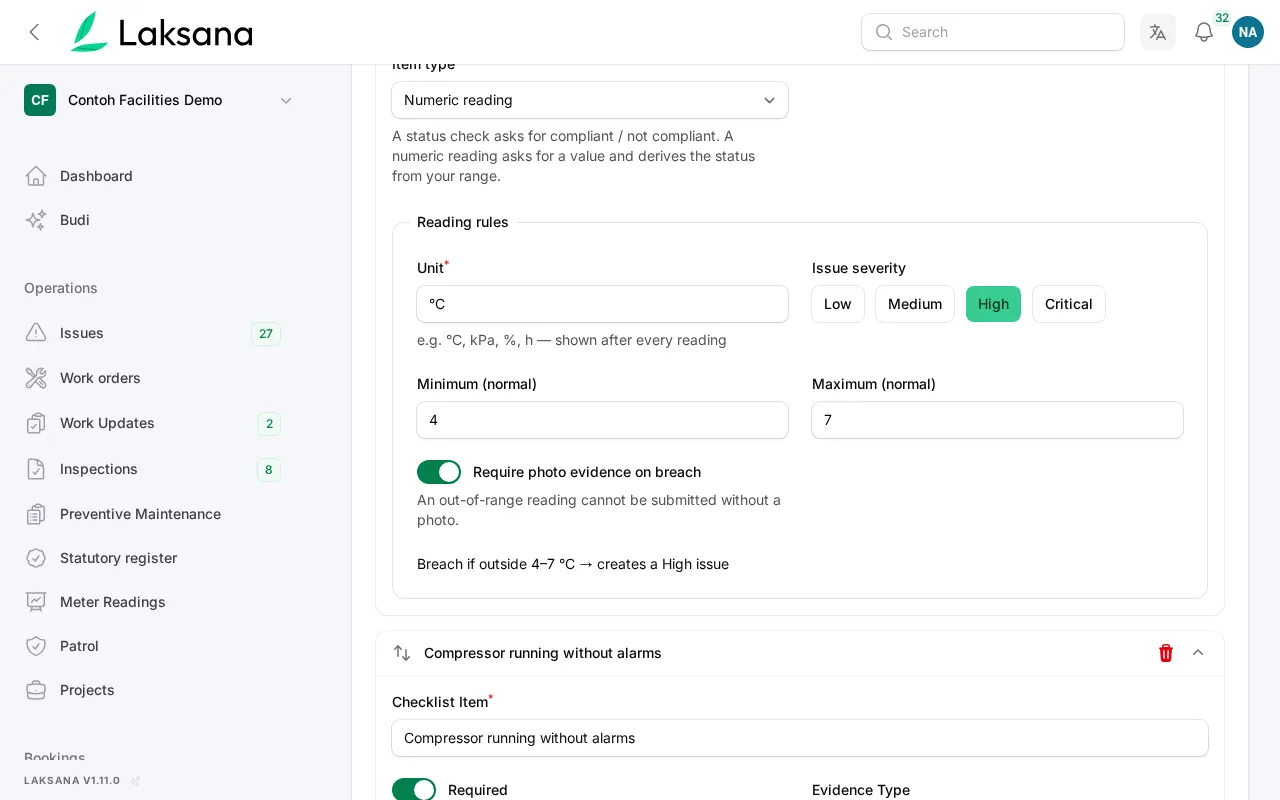Toggle the Required switch
Image resolution: width=1280 pixels, height=800 pixels.
[414, 790]
